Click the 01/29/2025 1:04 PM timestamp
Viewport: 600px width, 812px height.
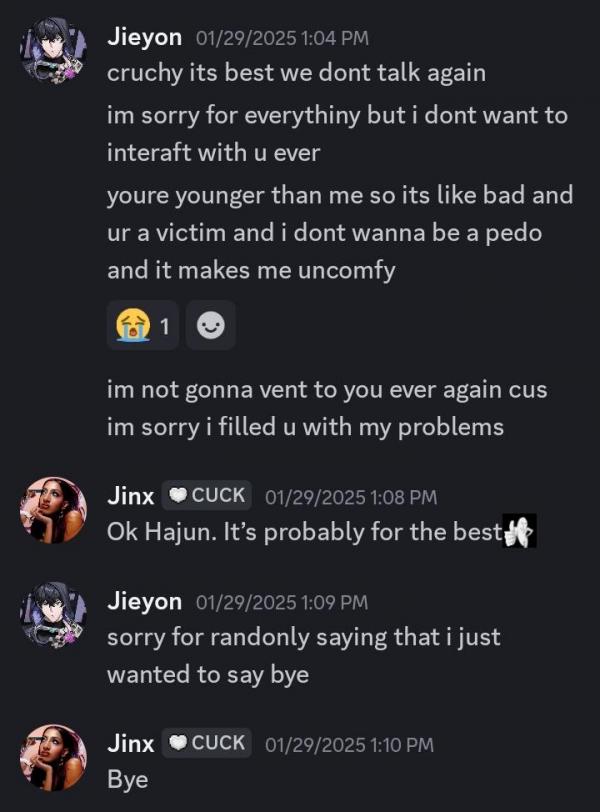pyautogui.click(x=282, y=38)
